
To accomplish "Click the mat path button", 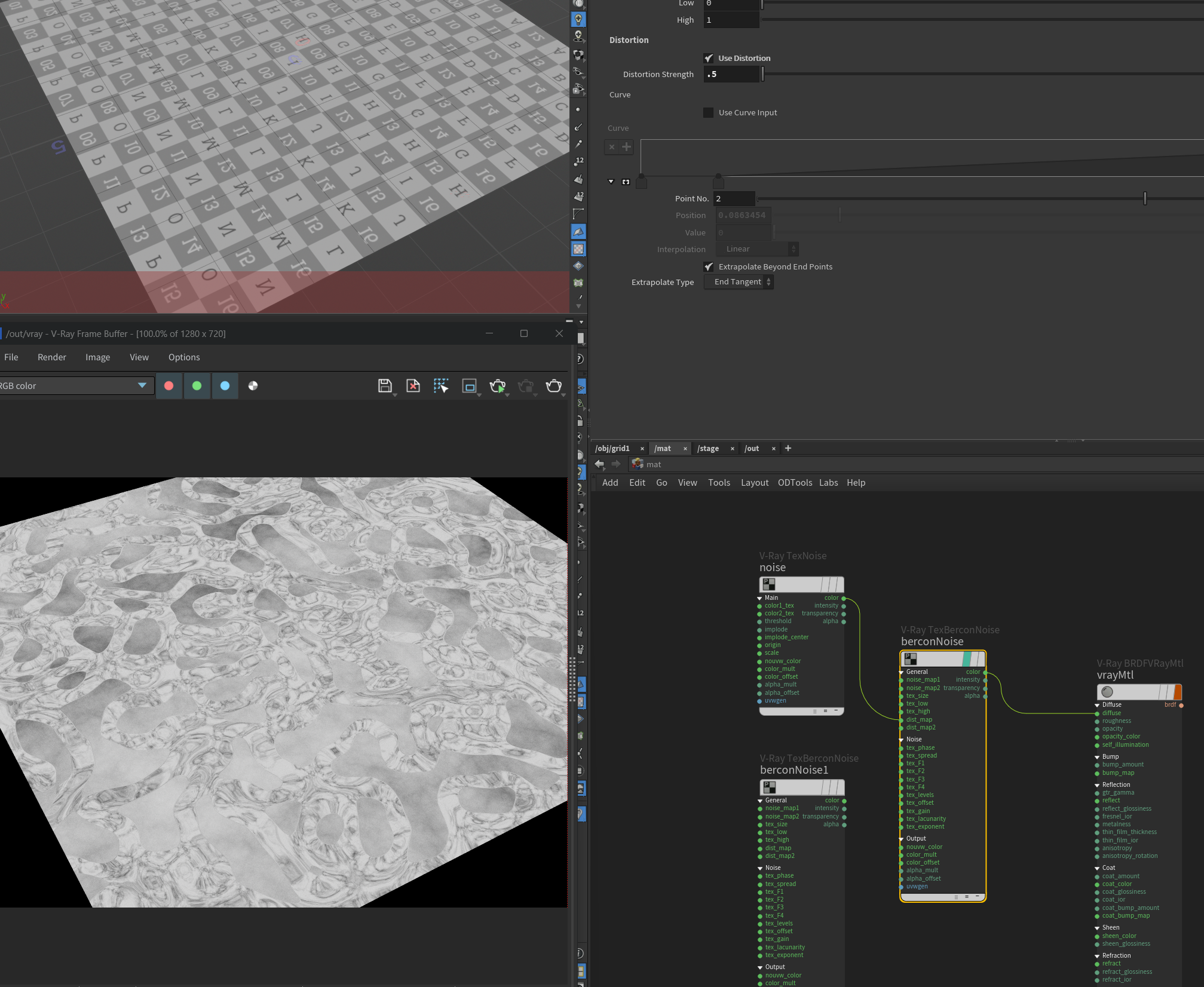I will [x=647, y=464].
